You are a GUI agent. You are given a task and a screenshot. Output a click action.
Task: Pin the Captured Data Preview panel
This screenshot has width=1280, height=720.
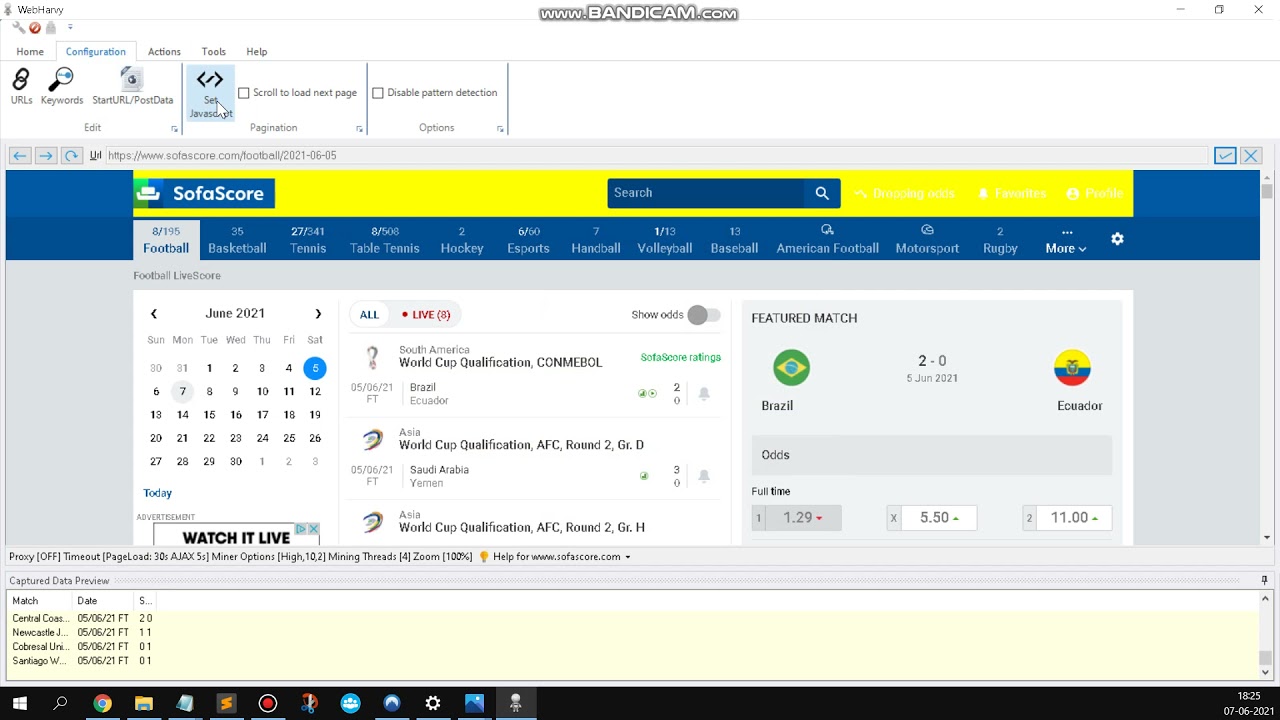[1264, 580]
